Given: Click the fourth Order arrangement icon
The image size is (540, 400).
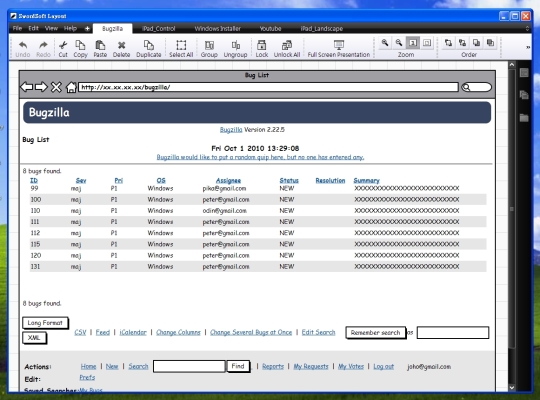Looking at the screenshot, I should point(490,43).
